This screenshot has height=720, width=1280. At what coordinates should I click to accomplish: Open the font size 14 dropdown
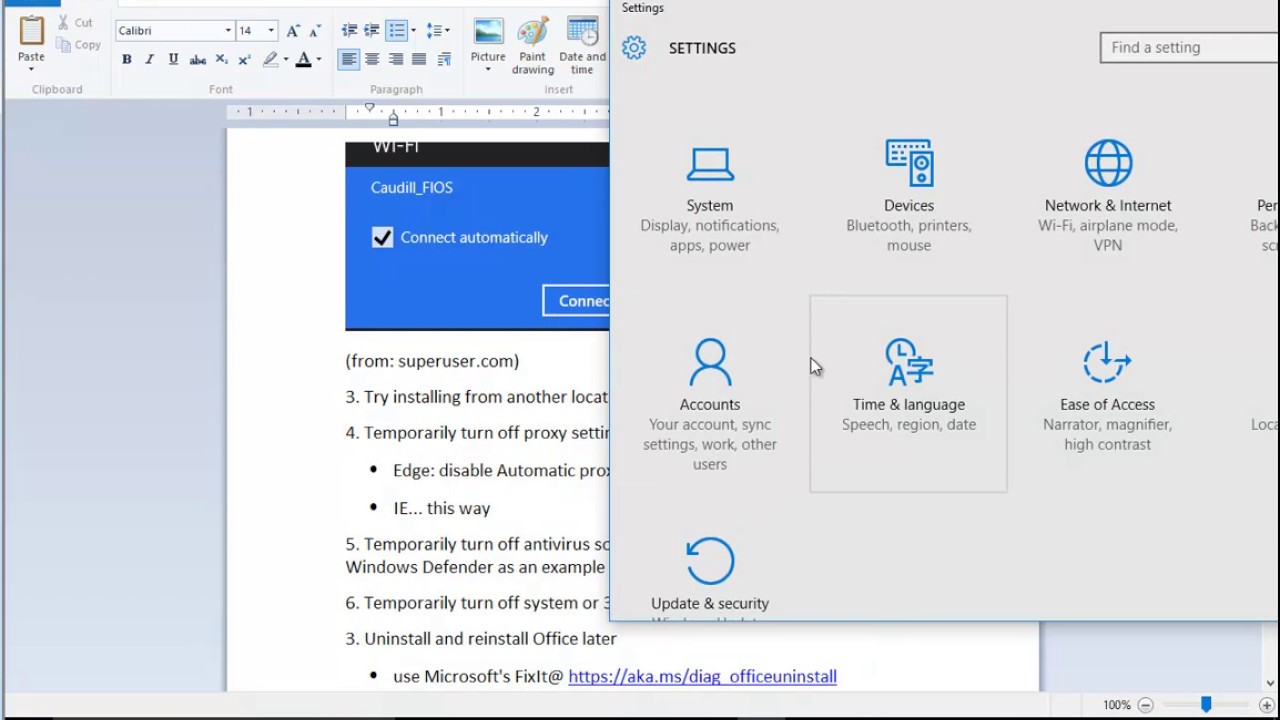[270, 31]
